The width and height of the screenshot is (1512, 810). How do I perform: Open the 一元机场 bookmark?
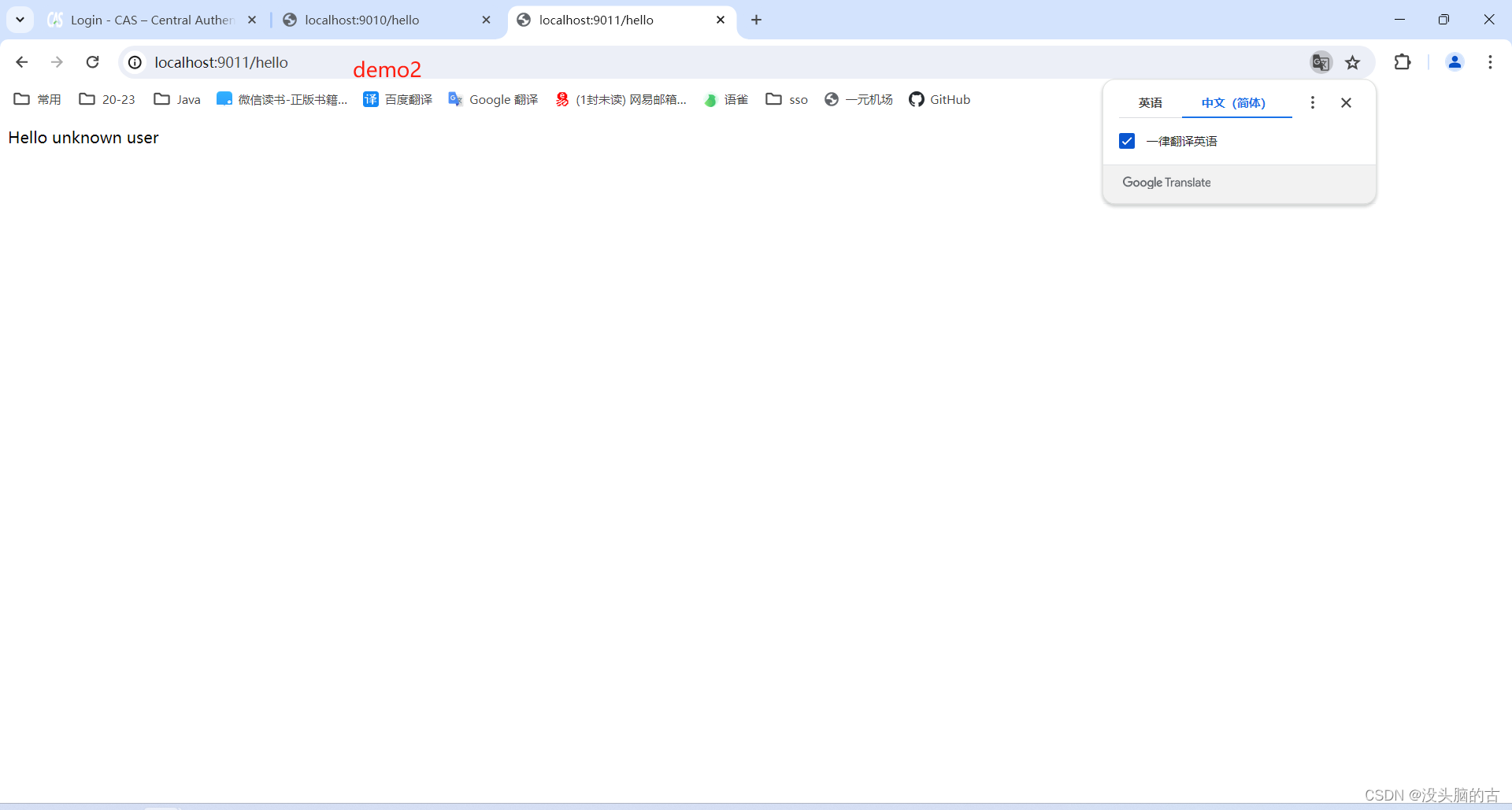[858, 99]
